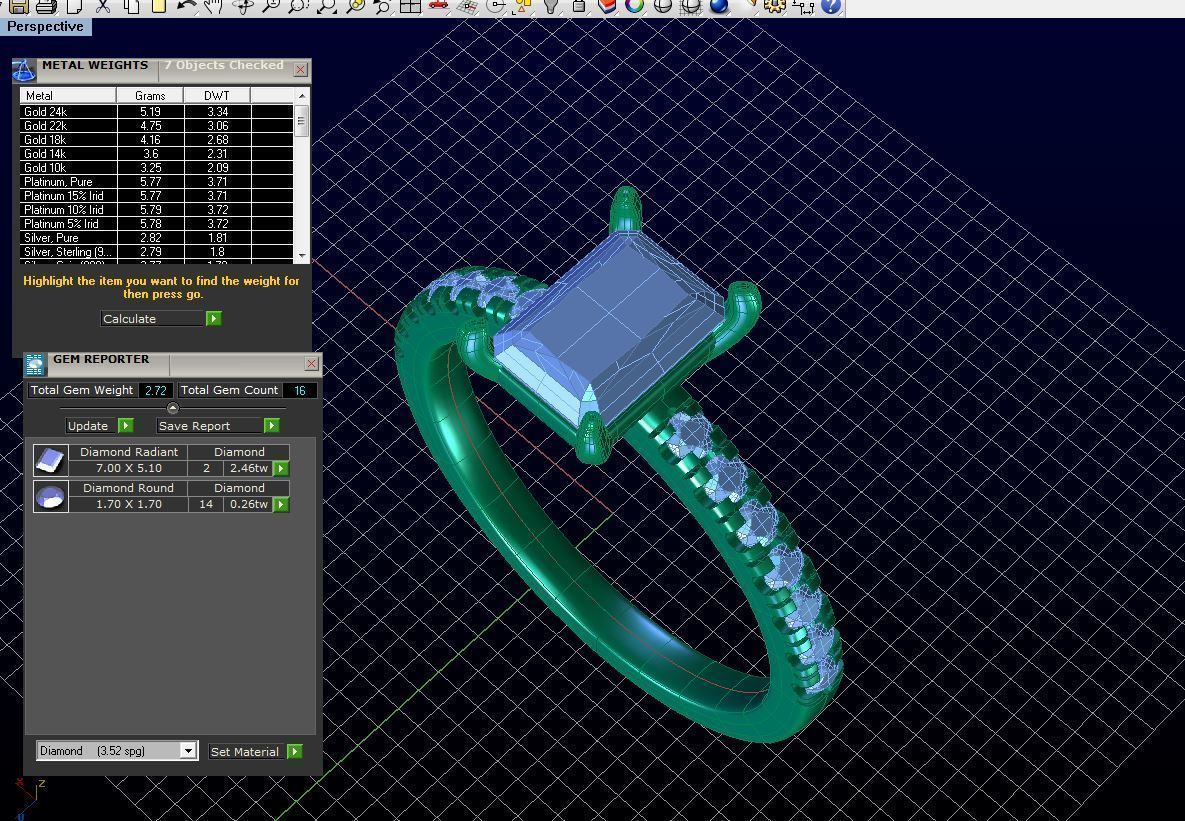
Task: Click green arrow beside 0.26tw
Action: [280, 504]
